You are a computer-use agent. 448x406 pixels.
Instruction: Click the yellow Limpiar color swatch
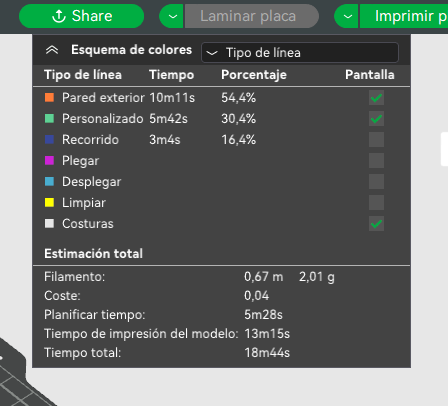point(49,202)
